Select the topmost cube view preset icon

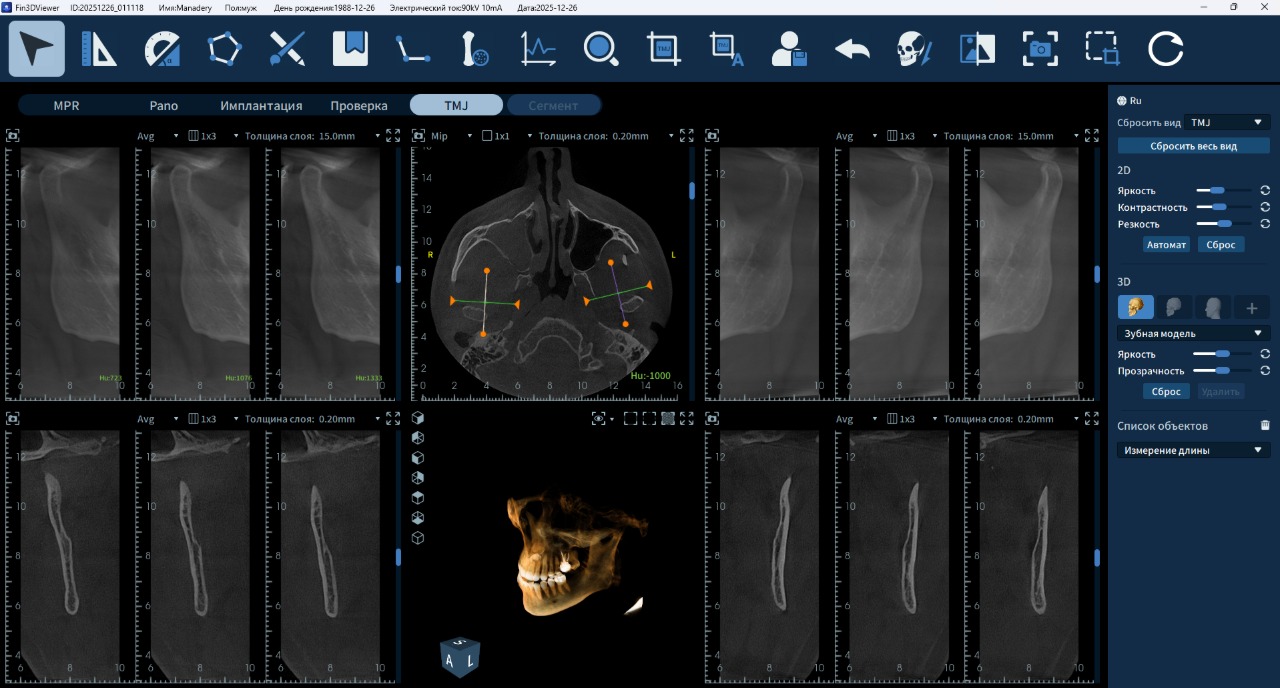pos(418,417)
